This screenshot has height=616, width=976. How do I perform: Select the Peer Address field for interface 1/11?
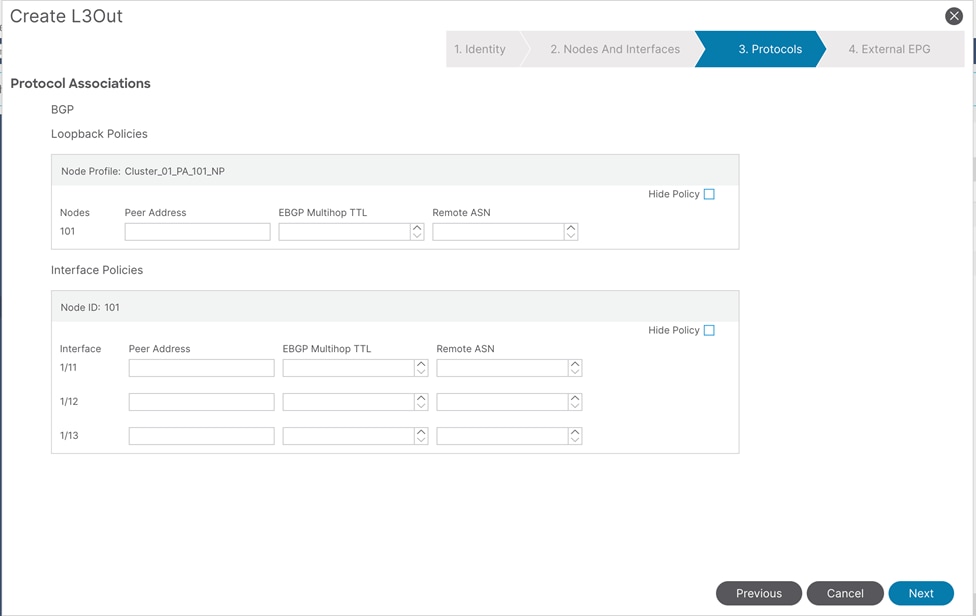click(200, 367)
